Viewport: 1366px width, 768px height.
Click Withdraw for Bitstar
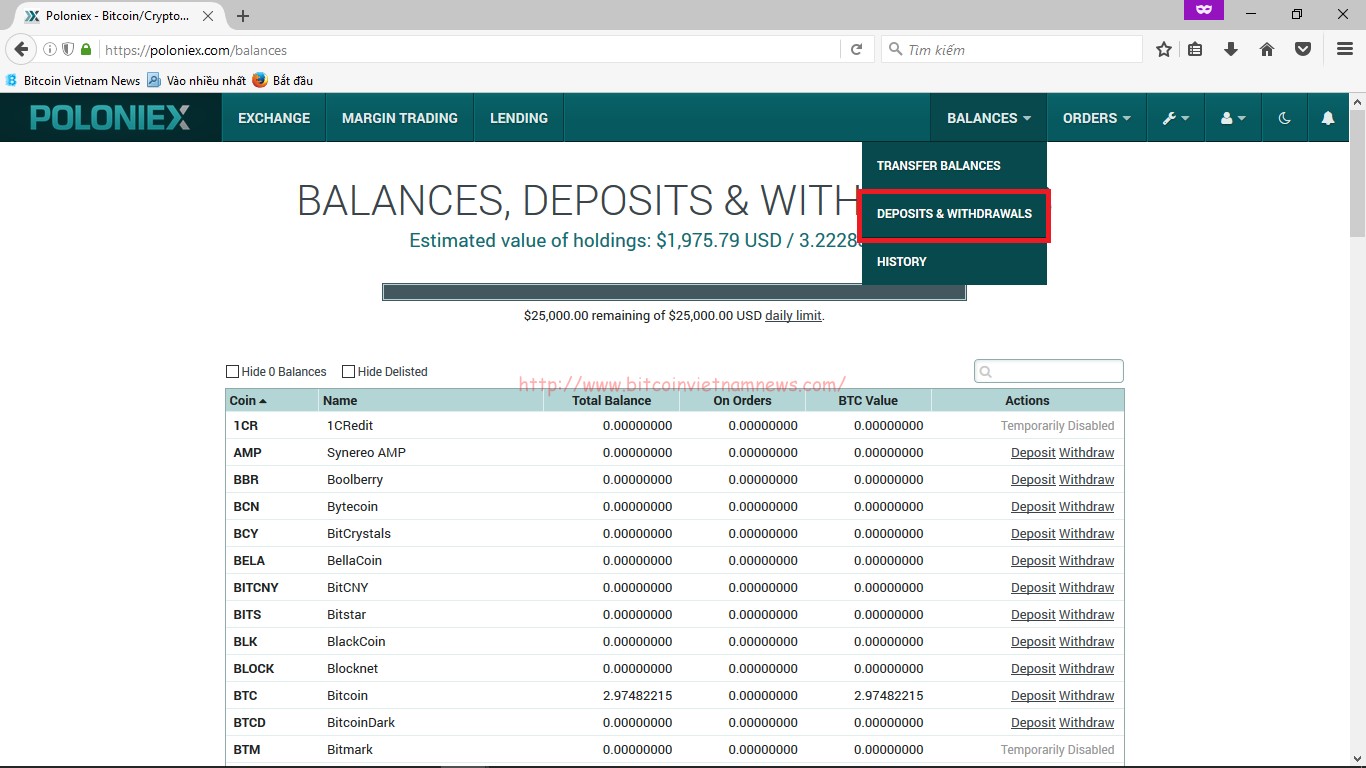click(1087, 614)
